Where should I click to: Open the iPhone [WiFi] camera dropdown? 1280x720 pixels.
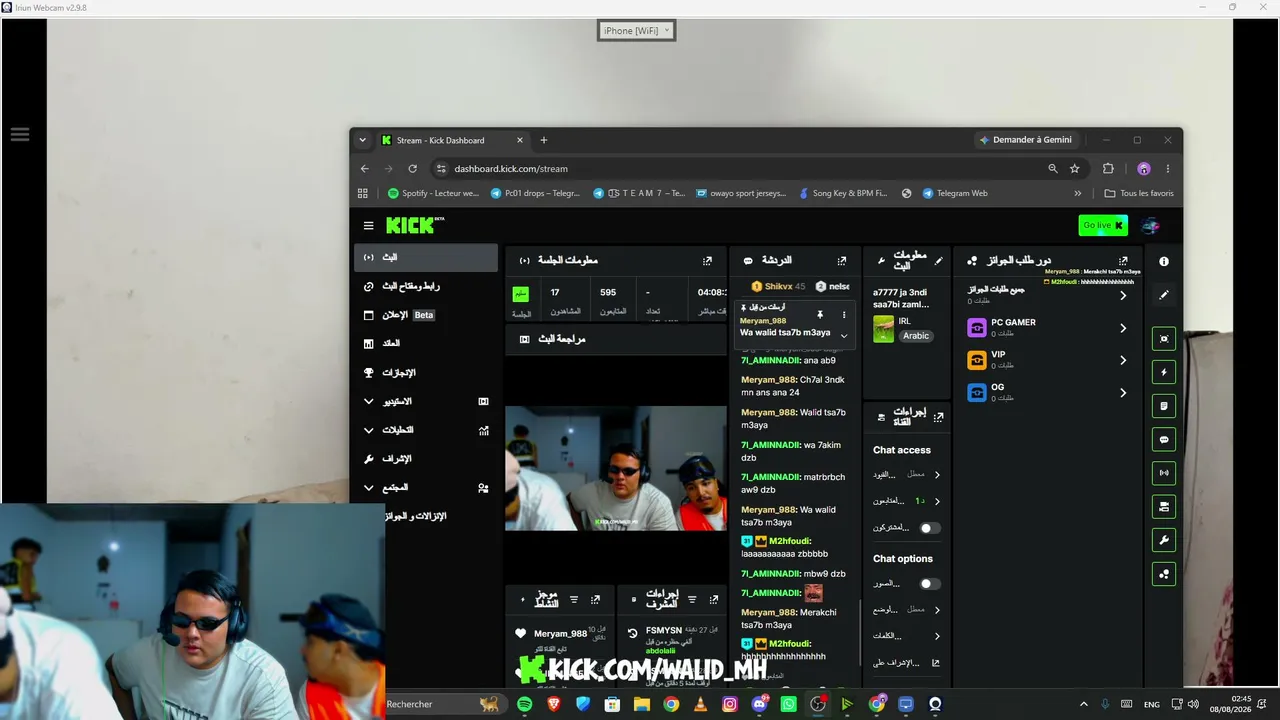click(x=636, y=31)
